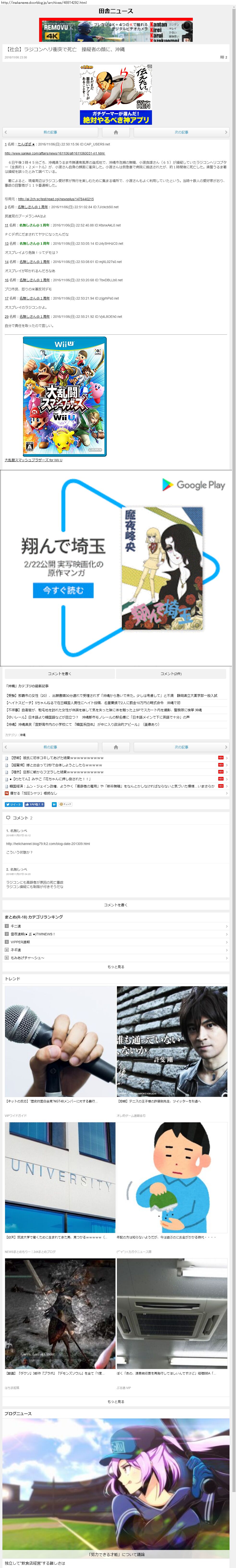Go to 次の記事 in the top navigation

(x=181, y=132)
